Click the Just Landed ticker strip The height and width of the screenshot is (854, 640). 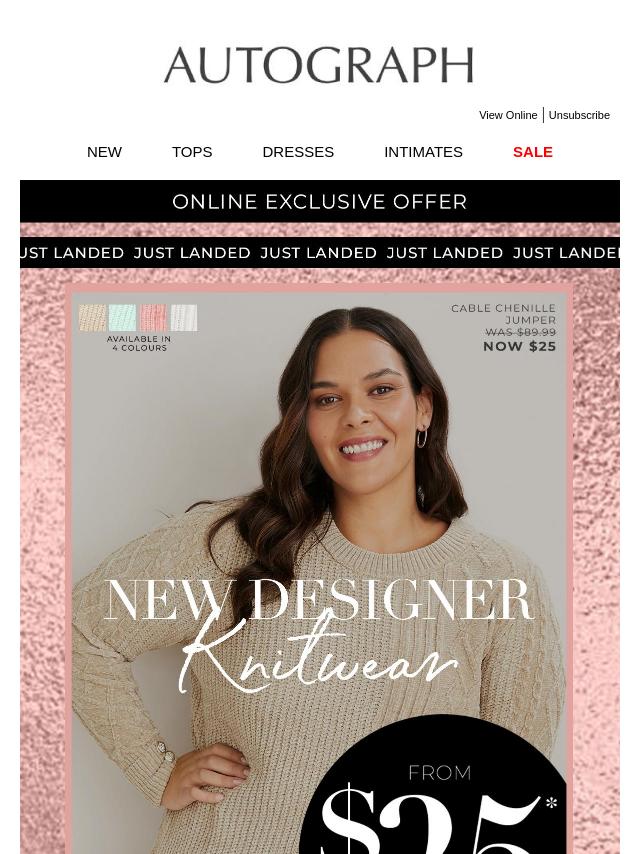click(320, 253)
